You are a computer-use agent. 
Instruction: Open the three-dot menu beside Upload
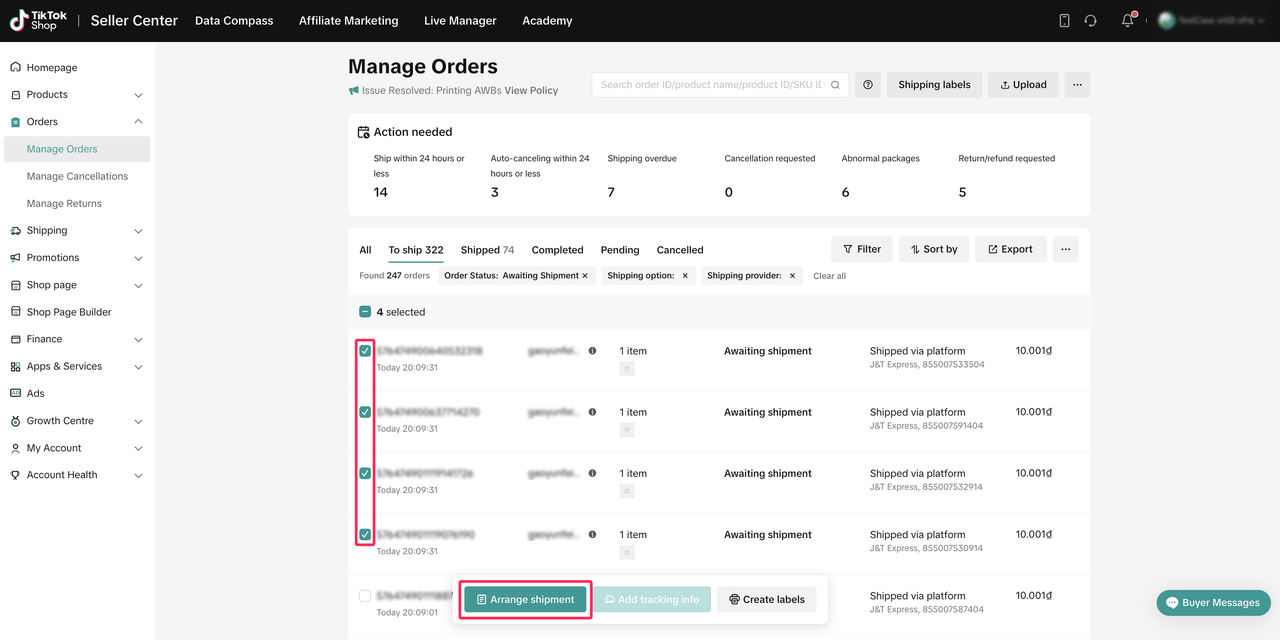click(x=1077, y=85)
